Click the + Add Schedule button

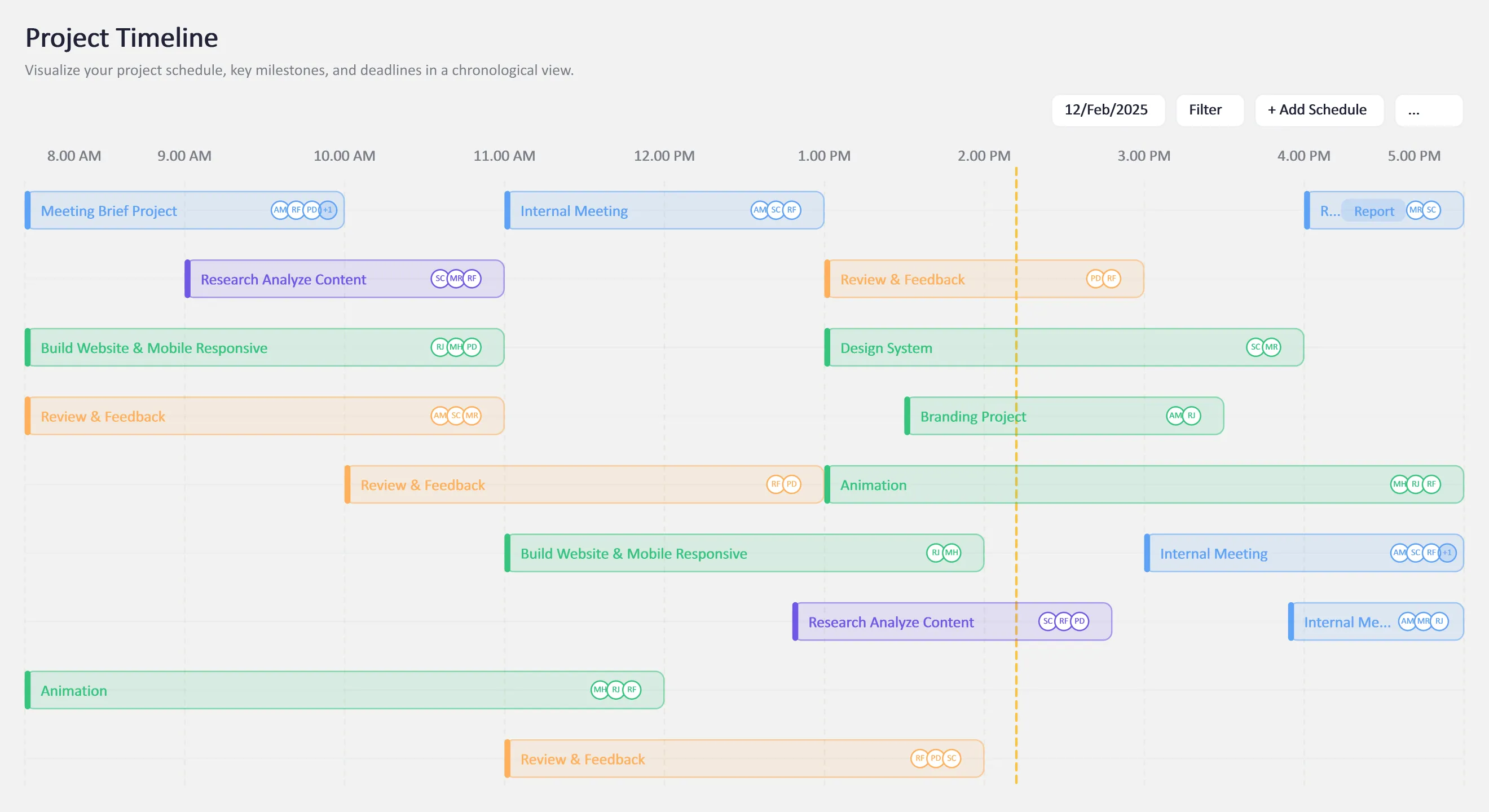point(1319,110)
